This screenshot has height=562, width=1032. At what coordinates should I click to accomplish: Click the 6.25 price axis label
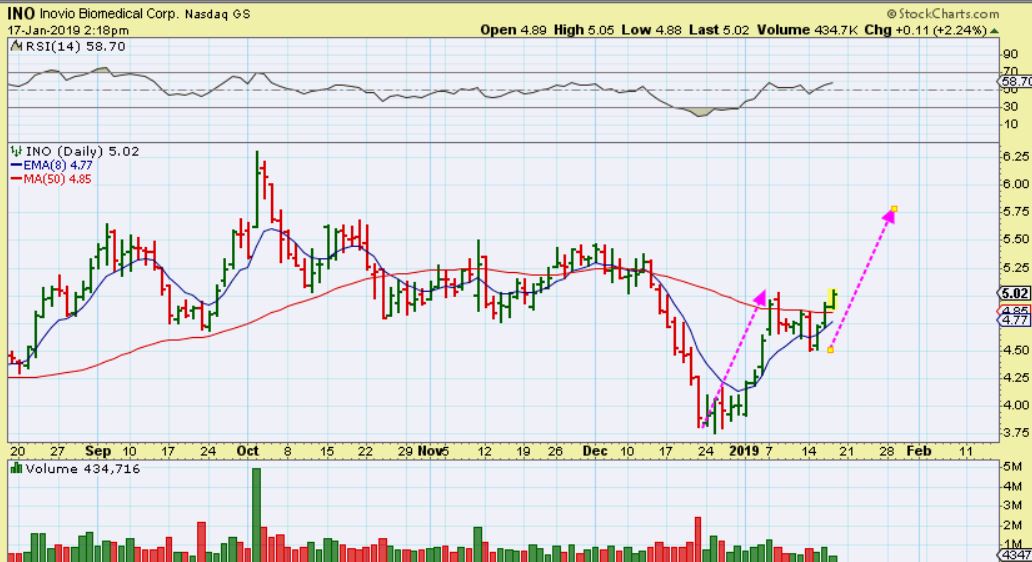point(1016,156)
